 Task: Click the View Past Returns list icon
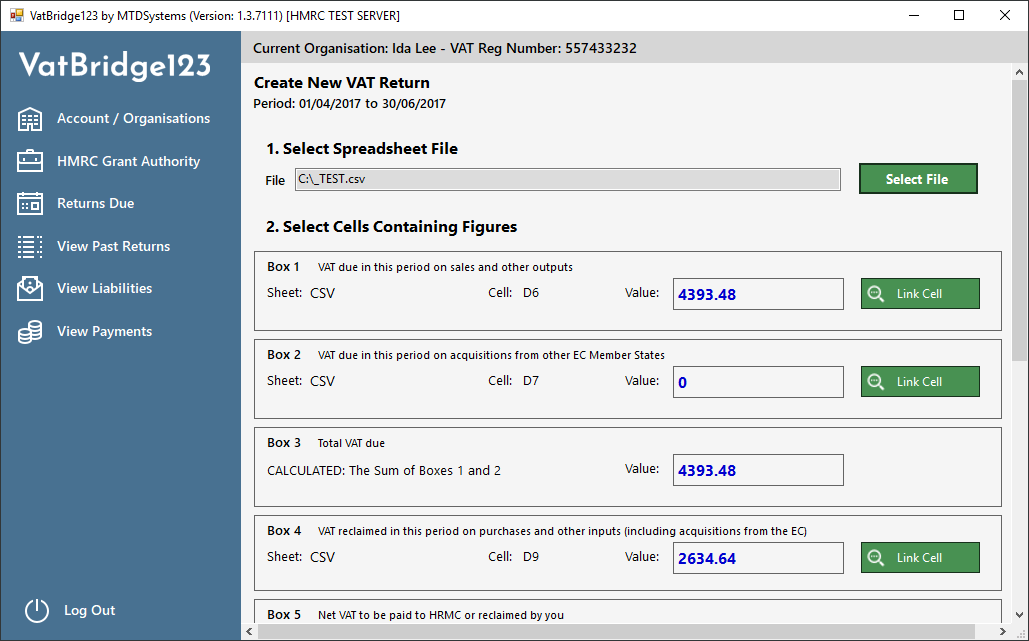click(30, 247)
